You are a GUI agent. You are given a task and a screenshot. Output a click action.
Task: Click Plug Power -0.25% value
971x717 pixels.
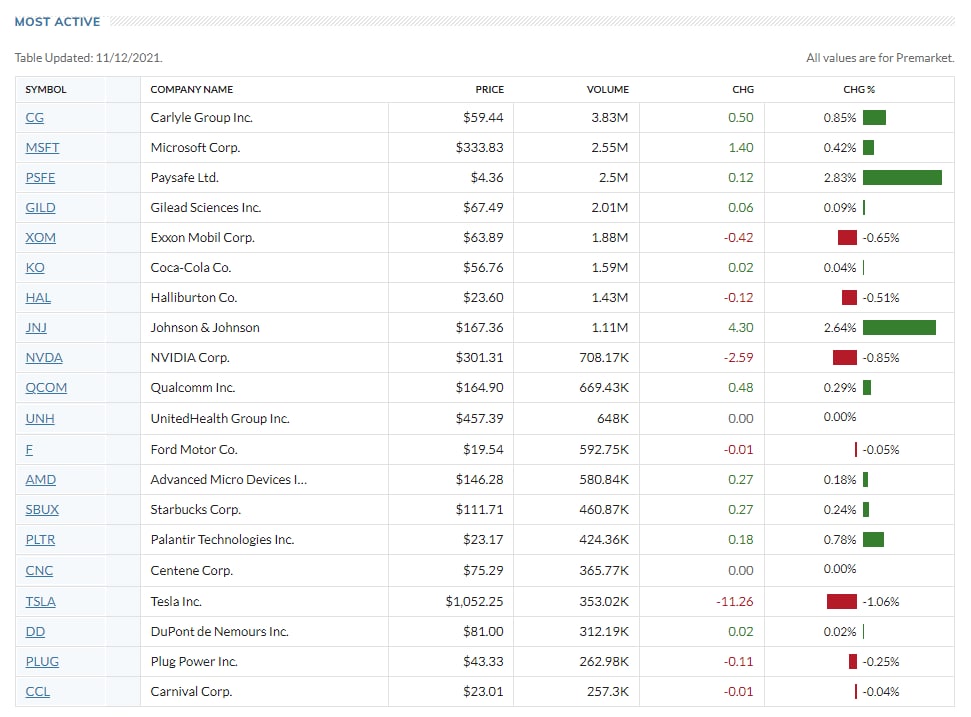881,662
